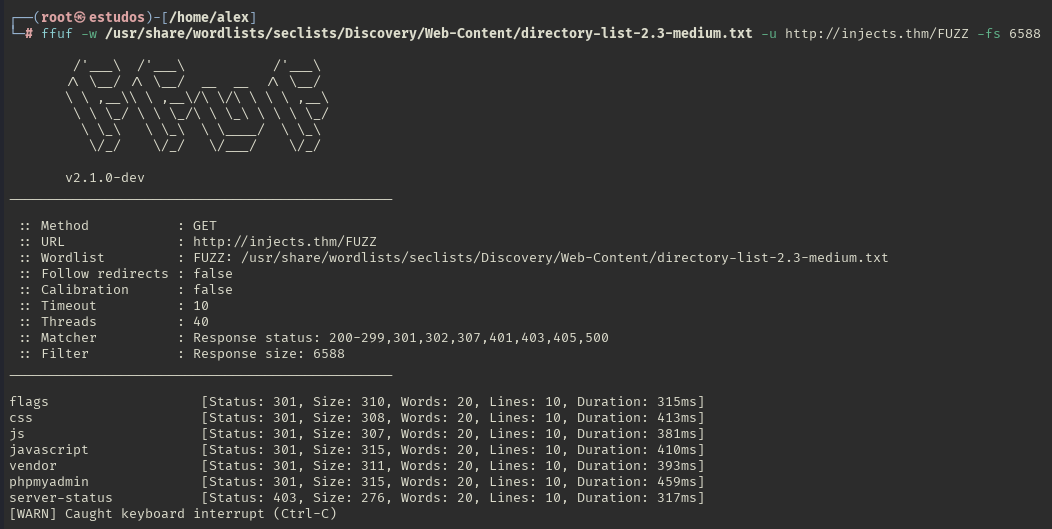This screenshot has height=529, width=1052.
Task: Click the wordlist path in command line
Action: (429, 34)
